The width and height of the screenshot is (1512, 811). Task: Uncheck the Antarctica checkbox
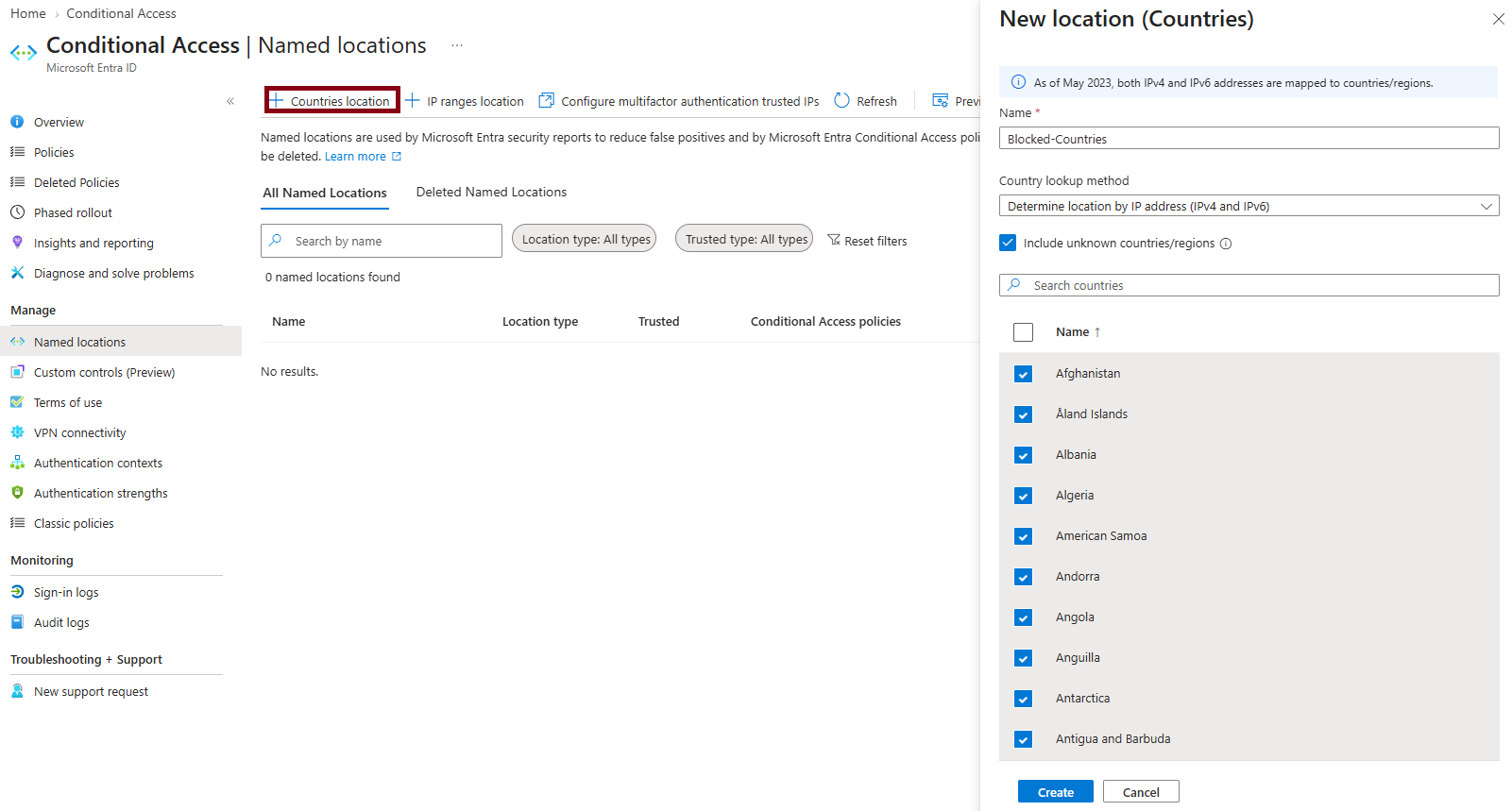point(1023,699)
